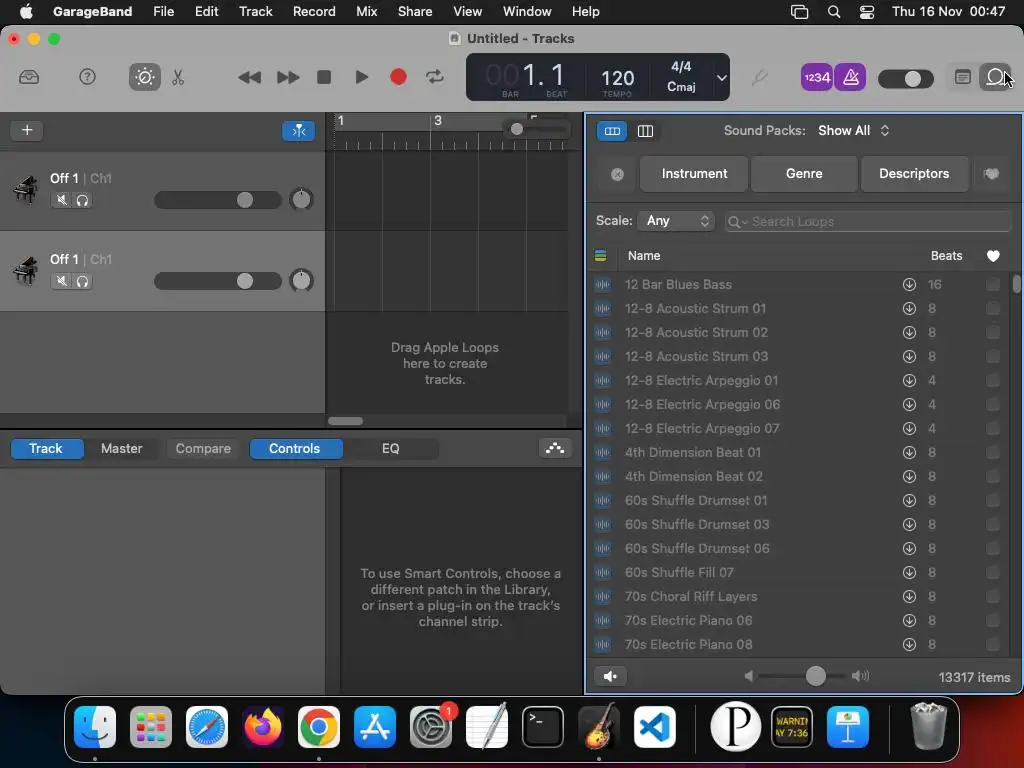Click the horizontal zoom slider in ruler
The width and height of the screenshot is (1024, 768).
tap(536, 129)
